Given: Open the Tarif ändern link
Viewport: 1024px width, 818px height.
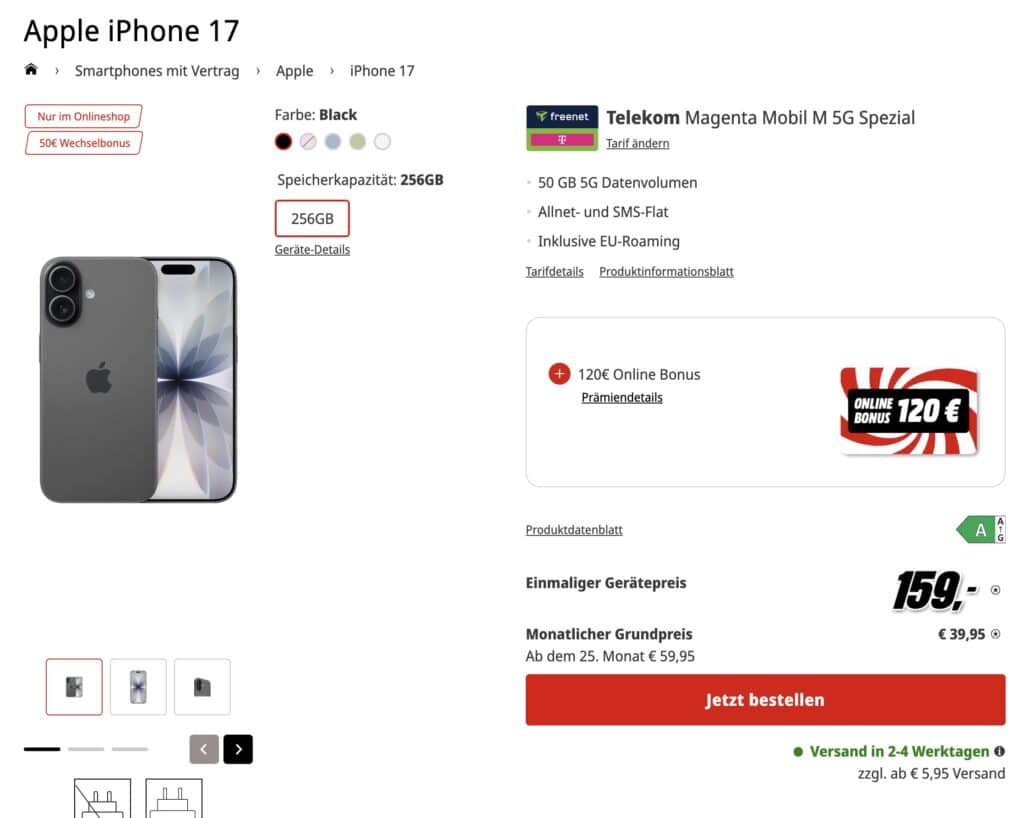Looking at the screenshot, I should pos(637,143).
